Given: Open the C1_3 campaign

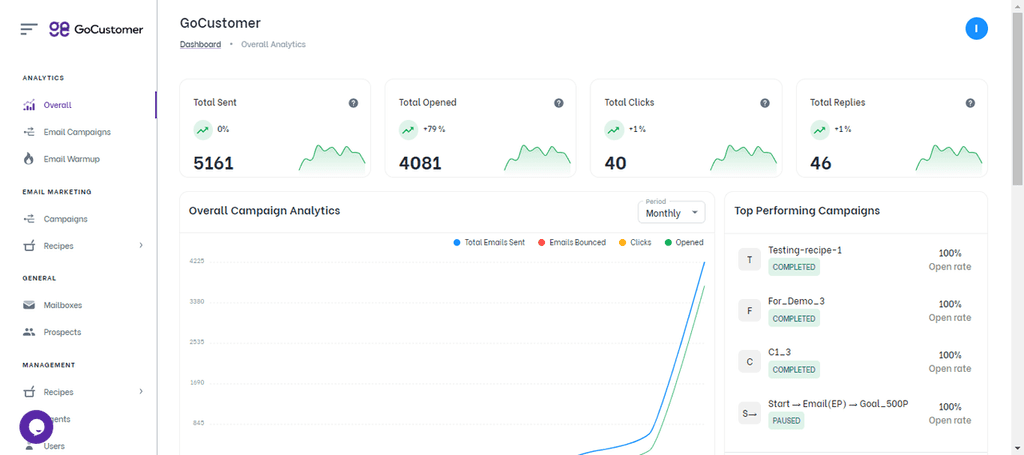Looking at the screenshot, I should tap(780, 352).
